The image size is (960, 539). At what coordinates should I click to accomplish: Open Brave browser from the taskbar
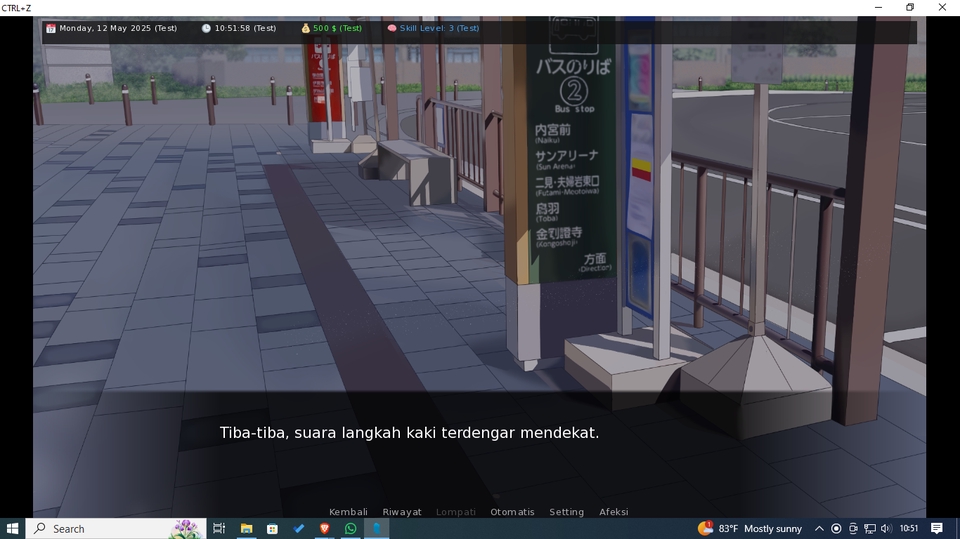pyautogui.click(x=324, y=529)
